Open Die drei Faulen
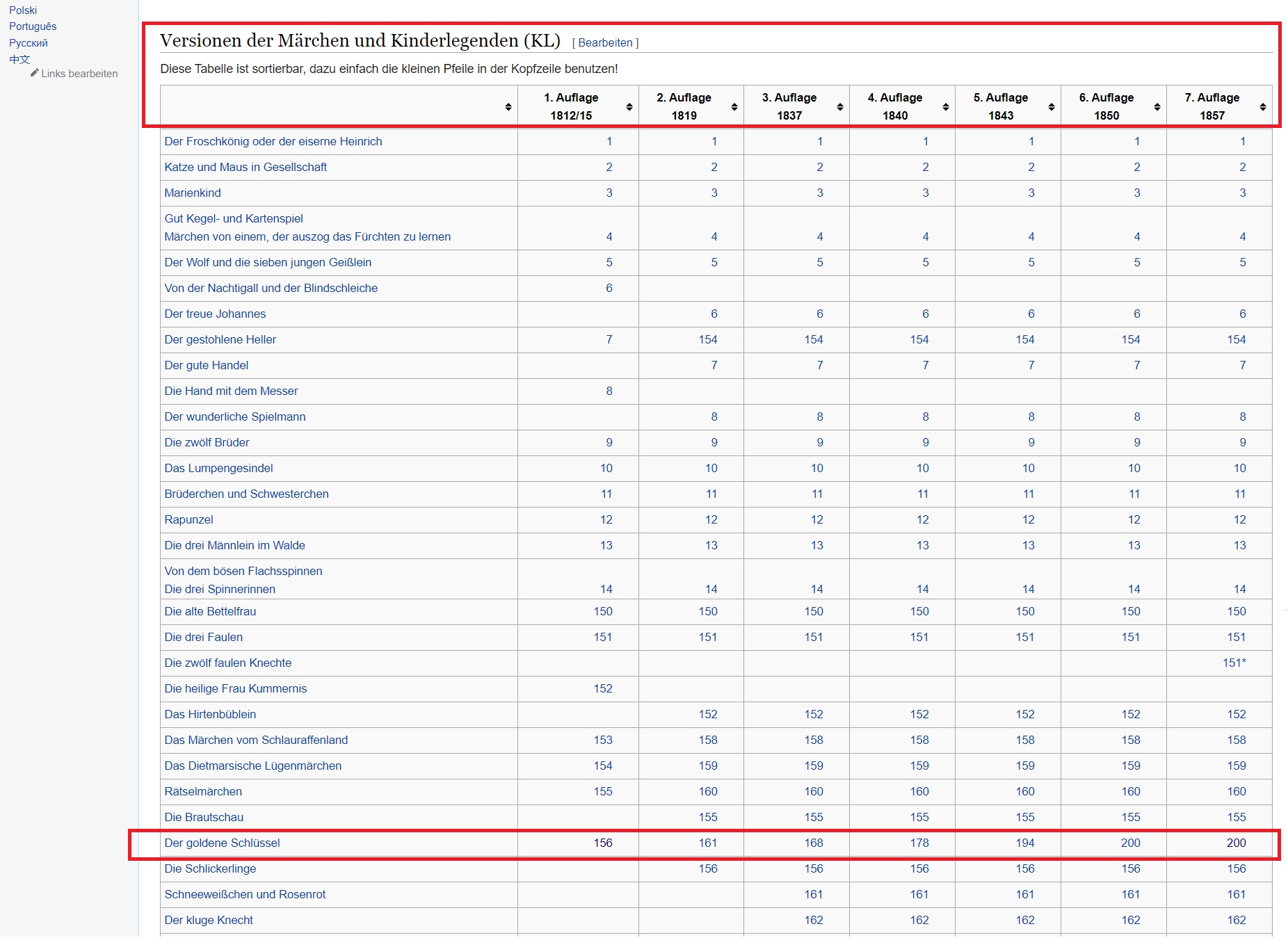 pyautogui.click(x=204, y=637)
